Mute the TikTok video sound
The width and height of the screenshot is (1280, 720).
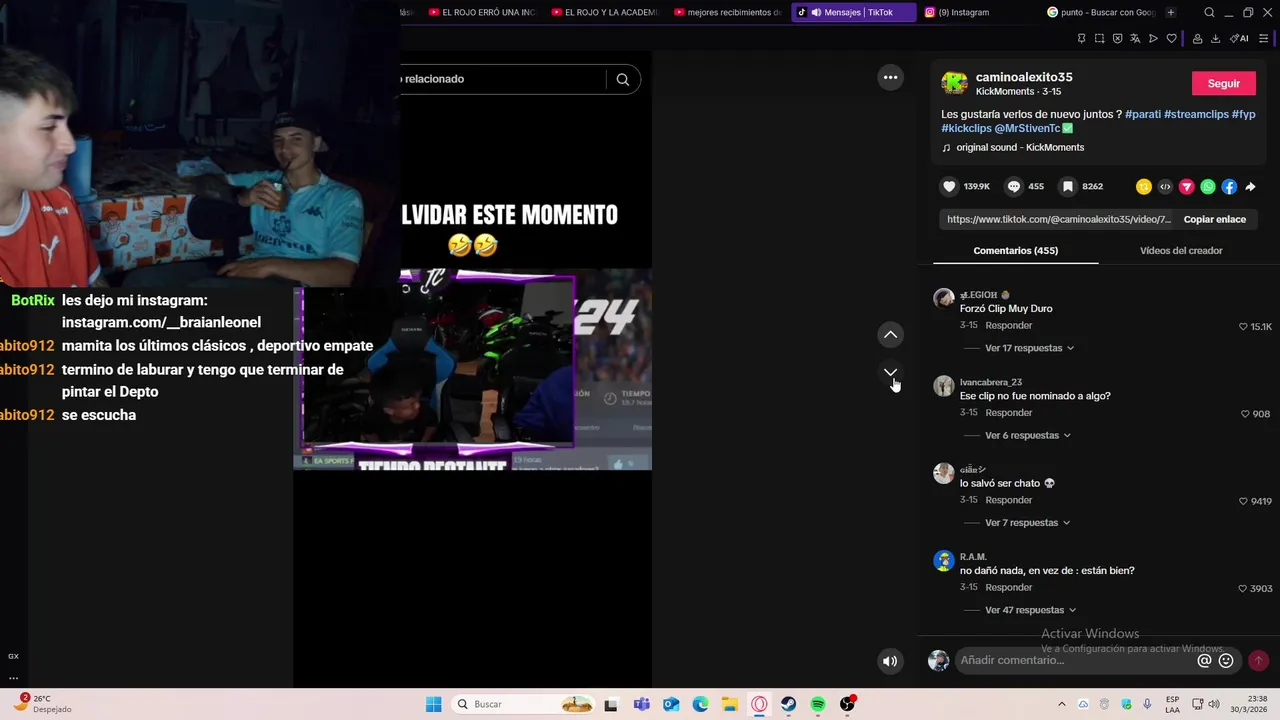coord(890,661)
